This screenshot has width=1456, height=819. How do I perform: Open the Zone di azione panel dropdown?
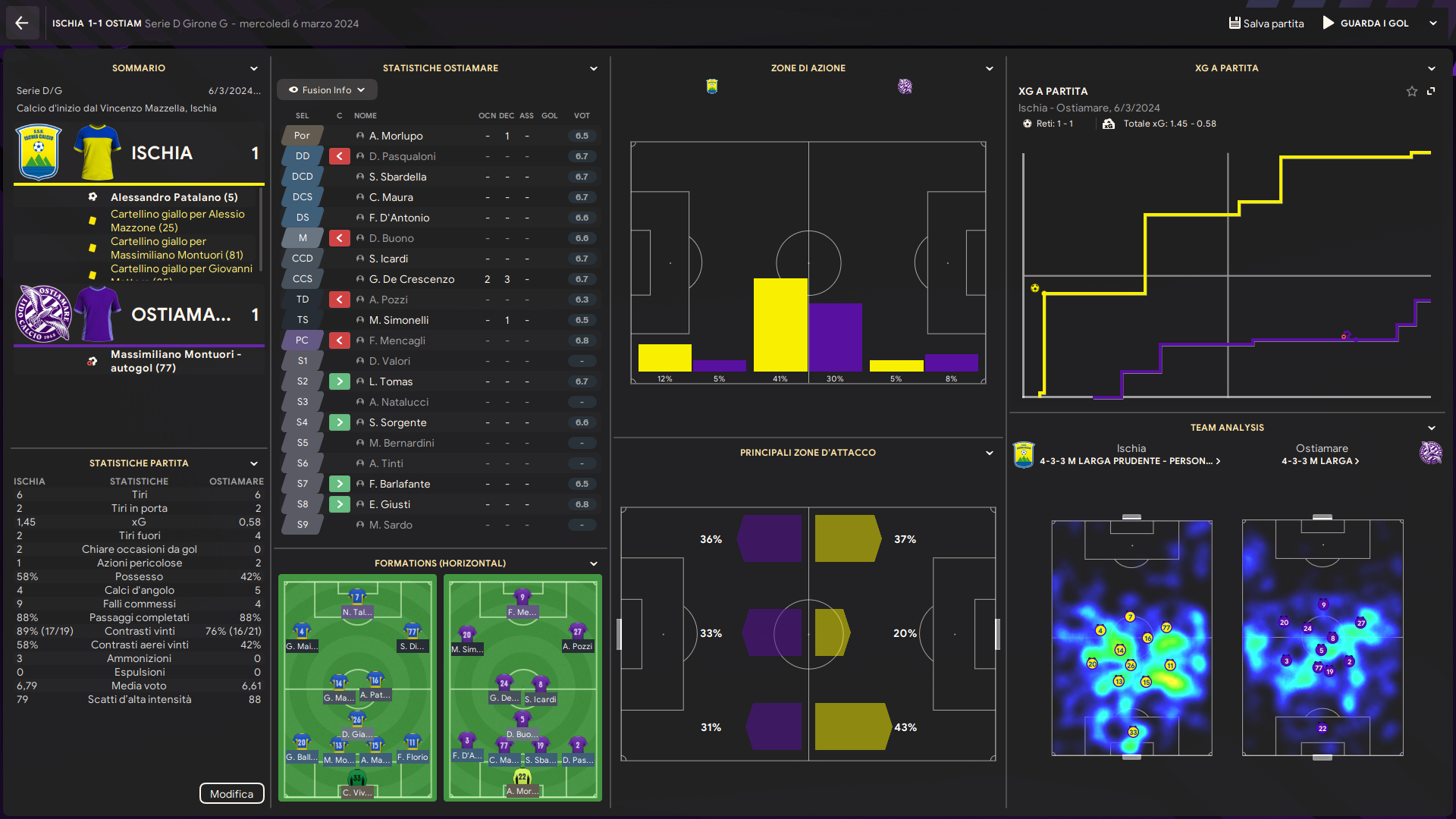[x=989, y=68]
